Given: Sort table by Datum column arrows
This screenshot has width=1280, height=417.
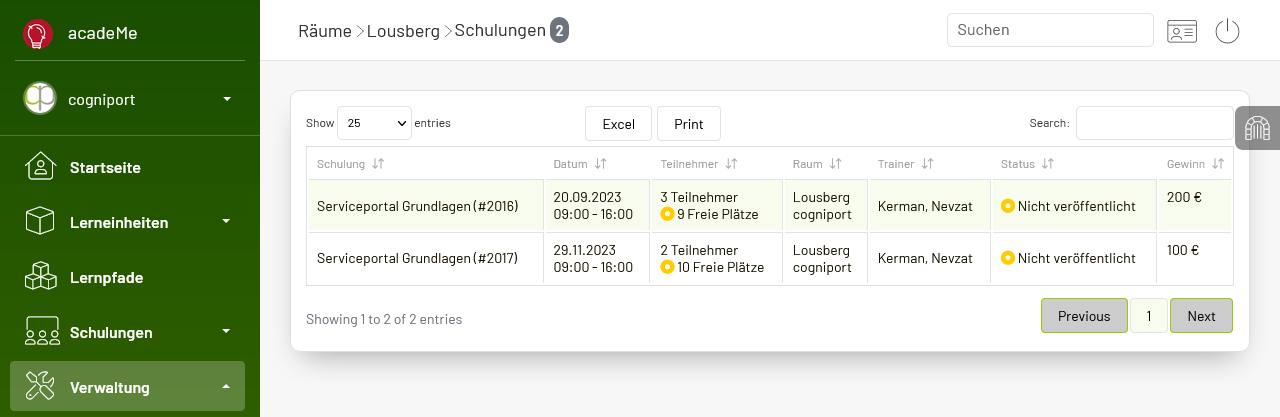Looking at the screenshot, I should coord(600,163).
